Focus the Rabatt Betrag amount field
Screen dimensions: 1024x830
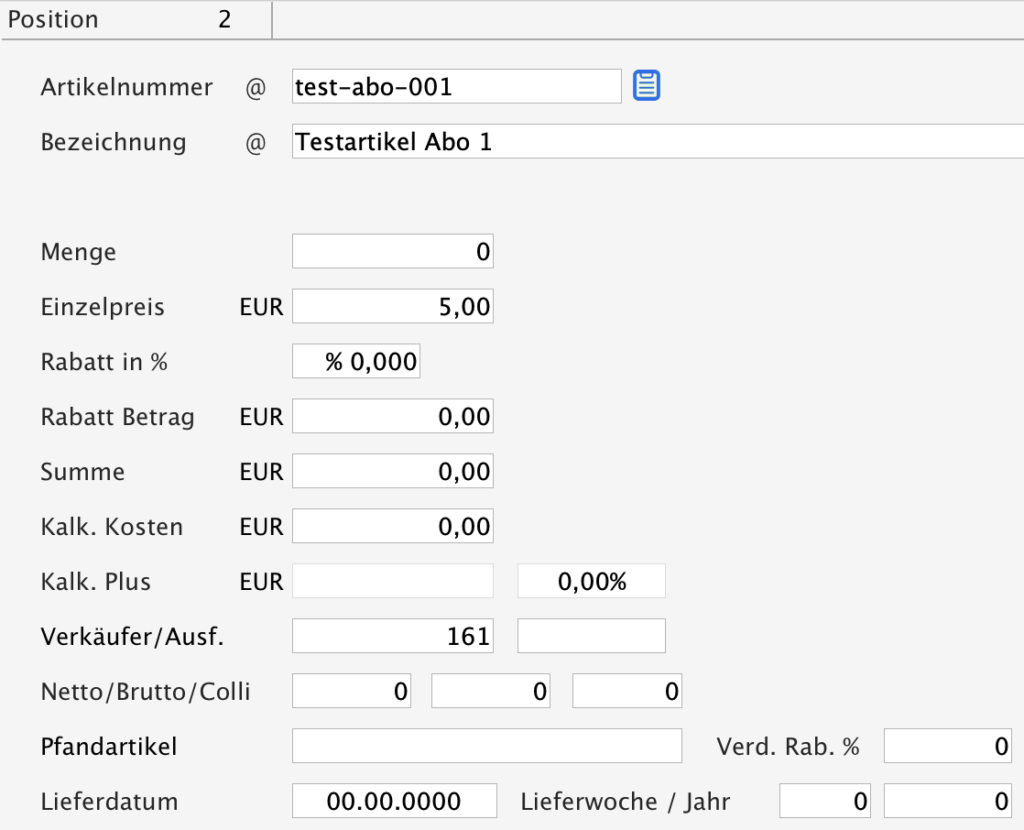pyautogui.click(x=392, y=417)
